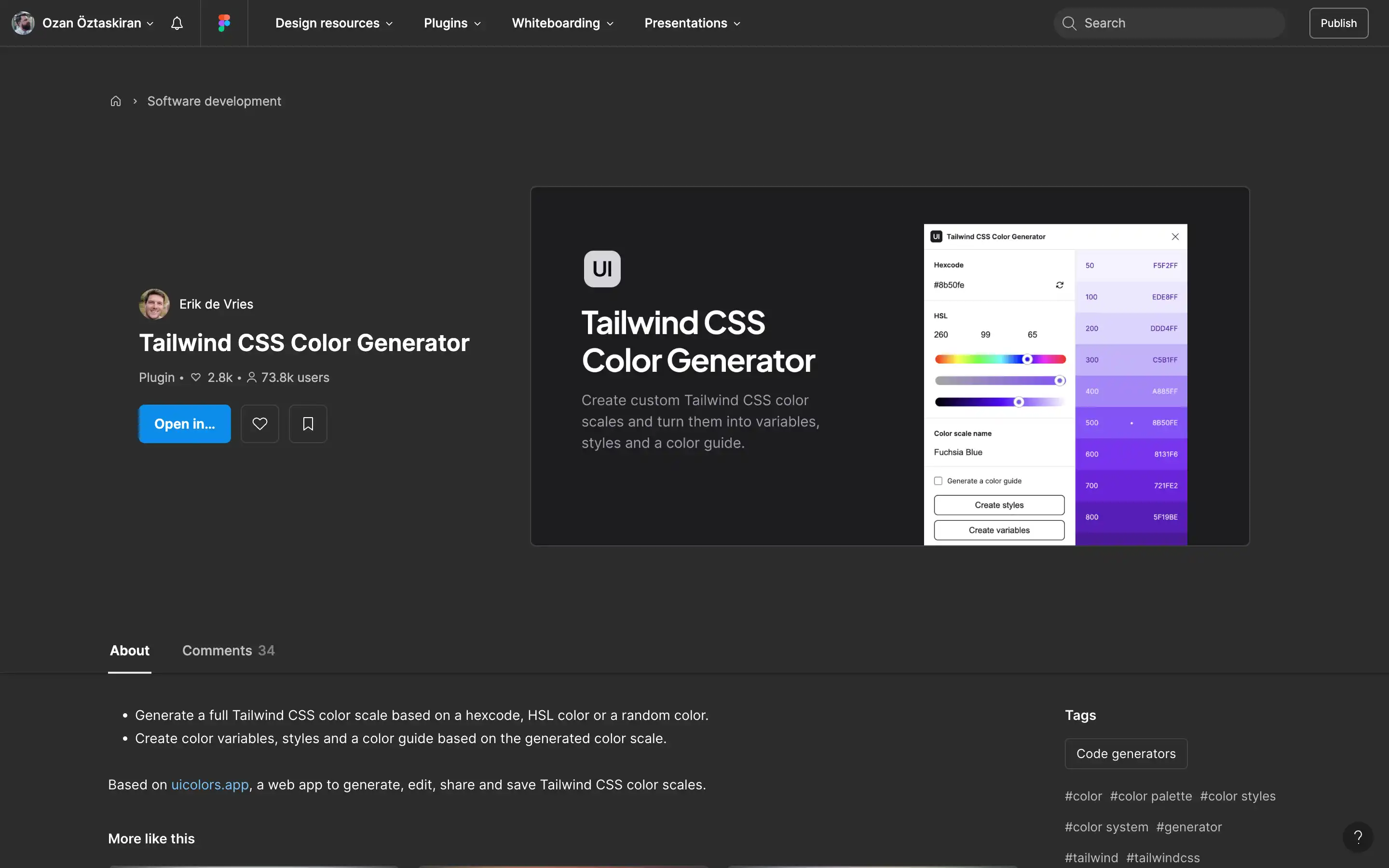
Task: Close the plugin preview window X
Action: pos(1175,236)
